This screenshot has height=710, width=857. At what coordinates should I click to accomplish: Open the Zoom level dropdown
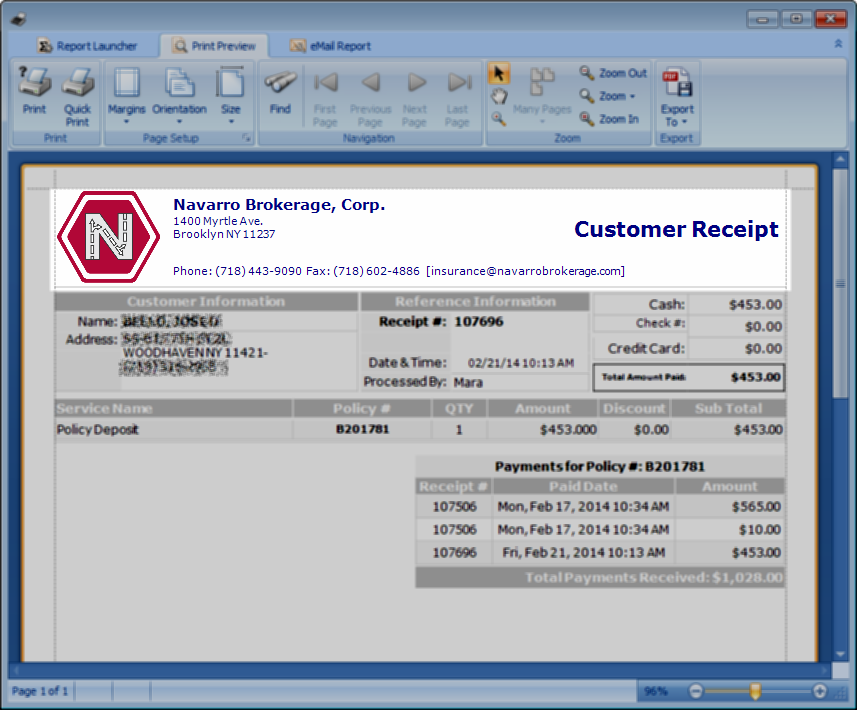pyautogui.click(x=611, y=96)
